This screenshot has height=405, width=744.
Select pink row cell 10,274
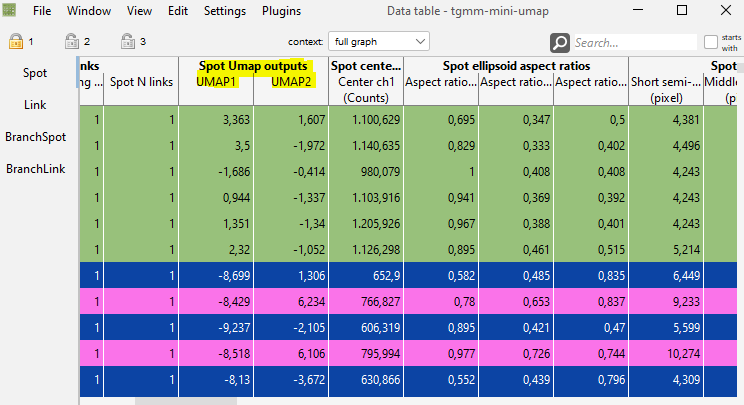[x=666, y=354]
